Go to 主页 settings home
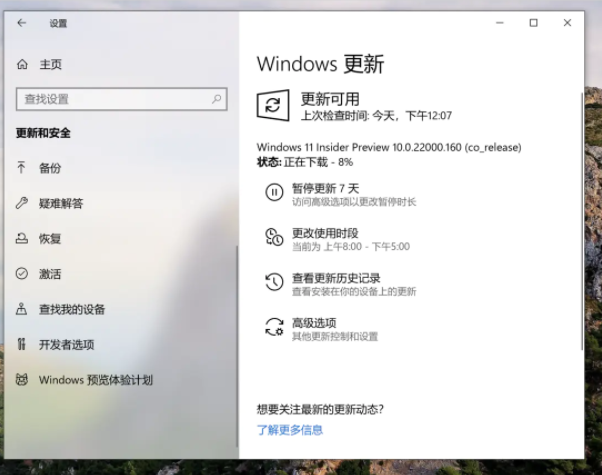 (x=50, y=64)
